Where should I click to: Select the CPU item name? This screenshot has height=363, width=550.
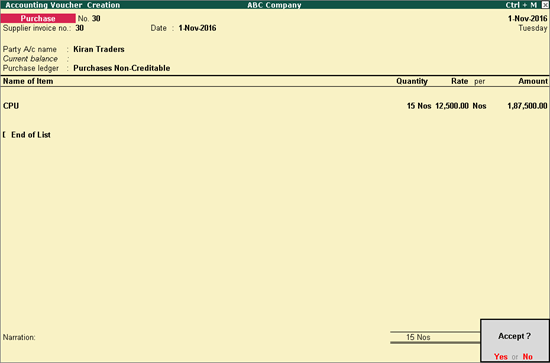[11, 106]
